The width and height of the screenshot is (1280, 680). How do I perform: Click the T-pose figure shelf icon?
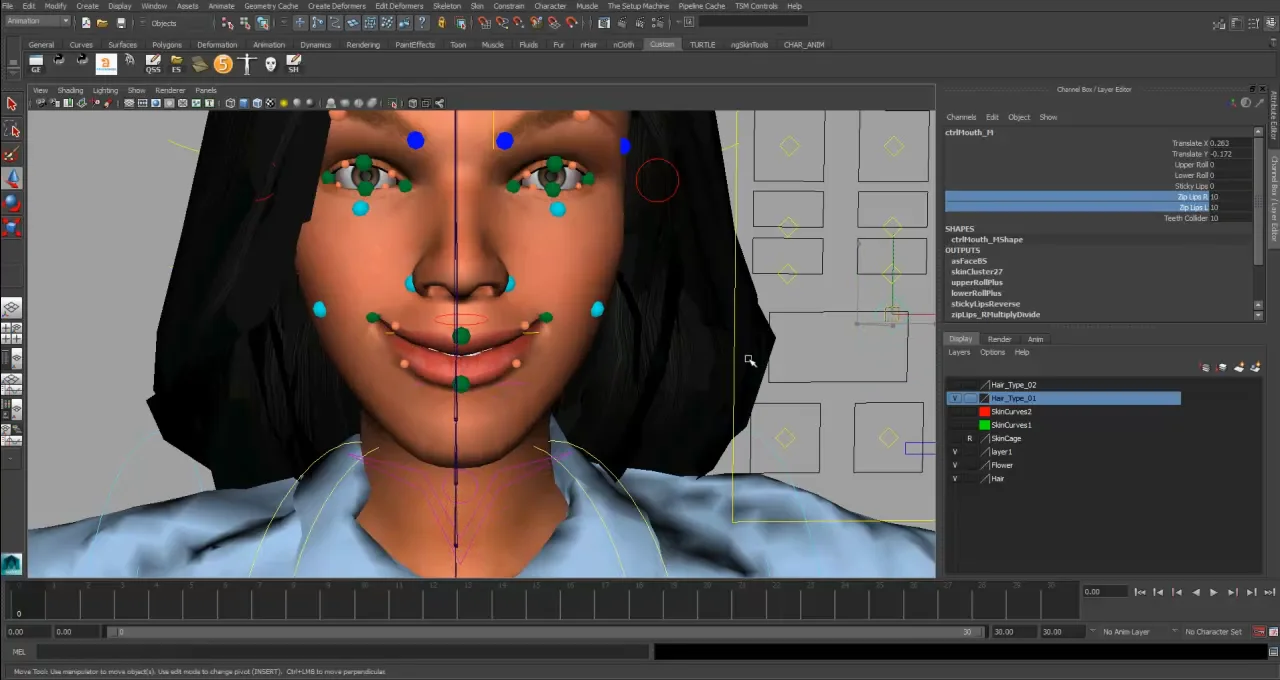pos(247,64)
